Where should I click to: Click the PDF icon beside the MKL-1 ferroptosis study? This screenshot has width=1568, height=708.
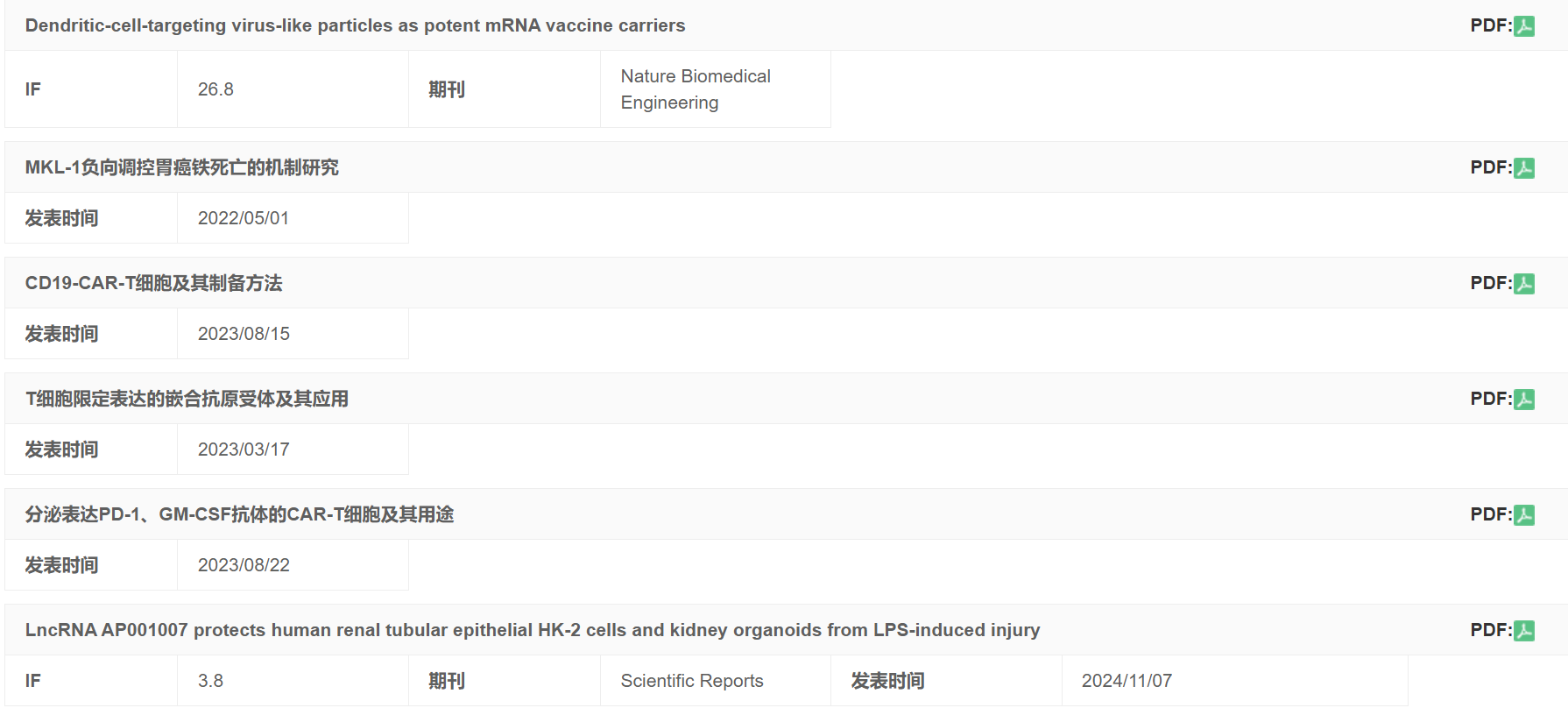pos(1524,167)
